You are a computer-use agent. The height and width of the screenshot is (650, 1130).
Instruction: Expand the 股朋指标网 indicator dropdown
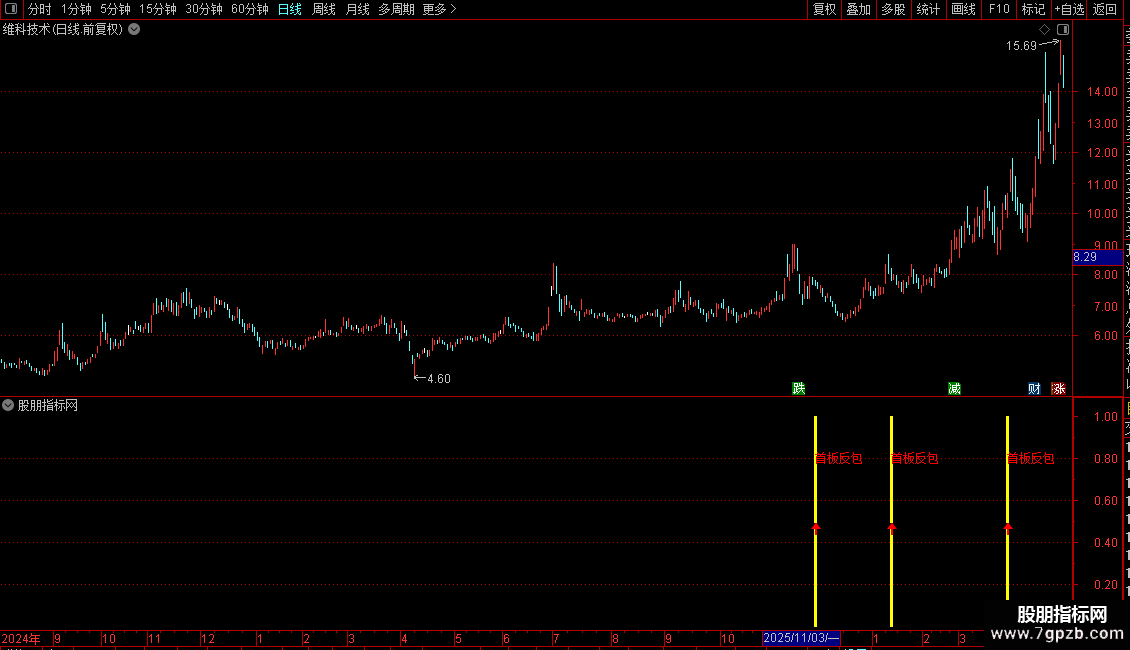coord(8,405)
